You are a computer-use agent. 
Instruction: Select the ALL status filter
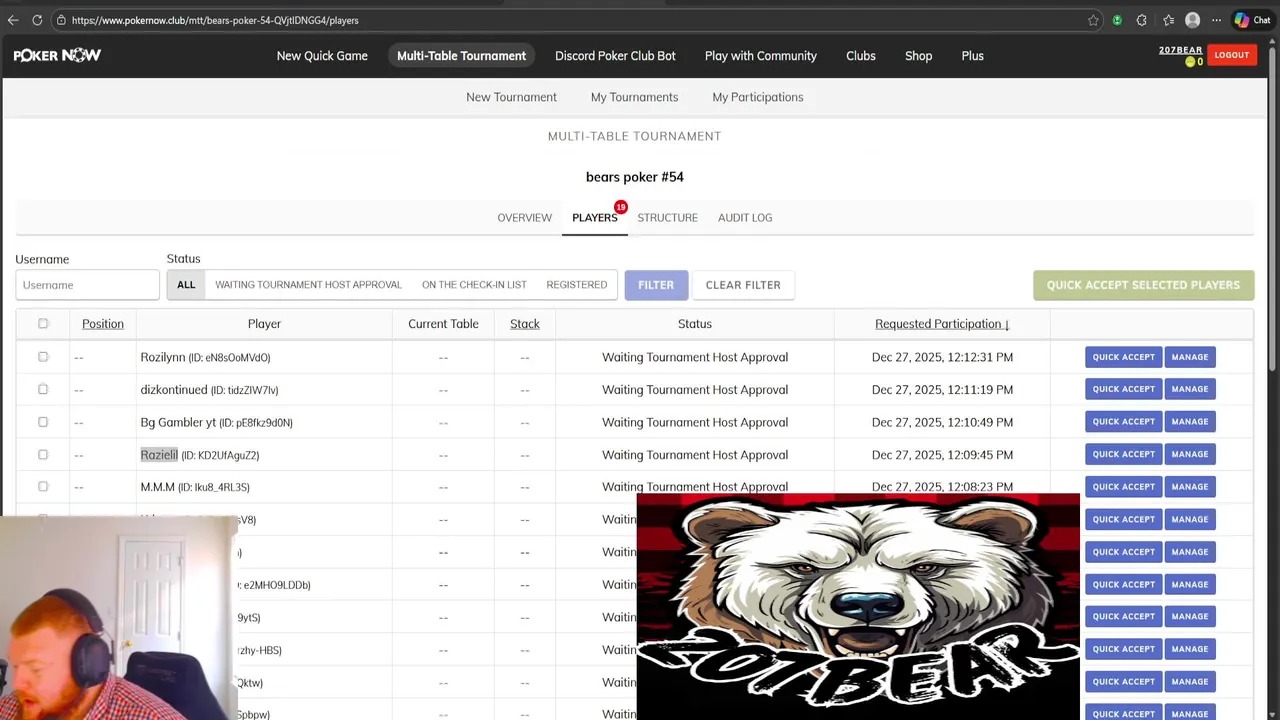coord(186,285)
